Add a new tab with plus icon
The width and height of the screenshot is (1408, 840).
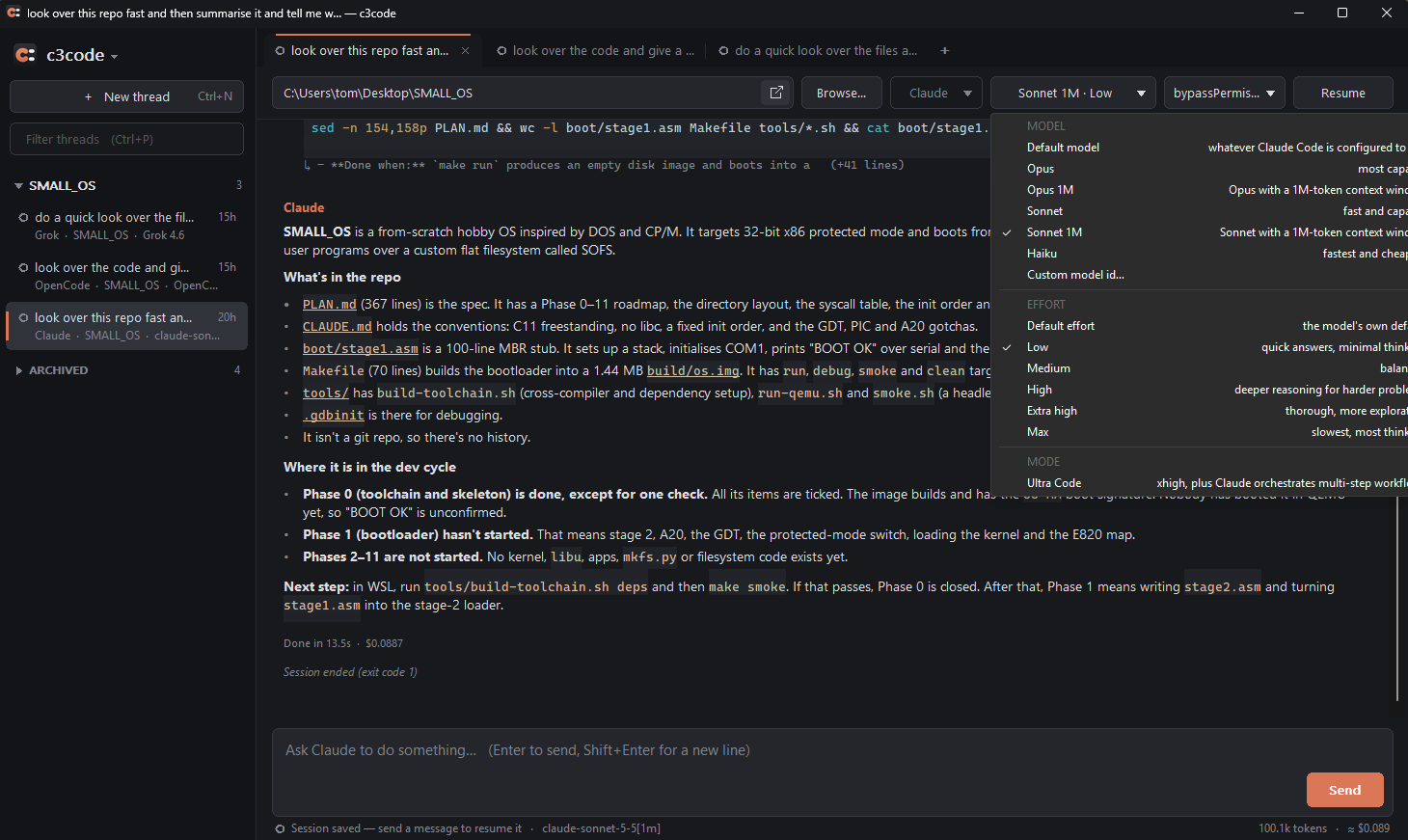click(x=945, y=51)
